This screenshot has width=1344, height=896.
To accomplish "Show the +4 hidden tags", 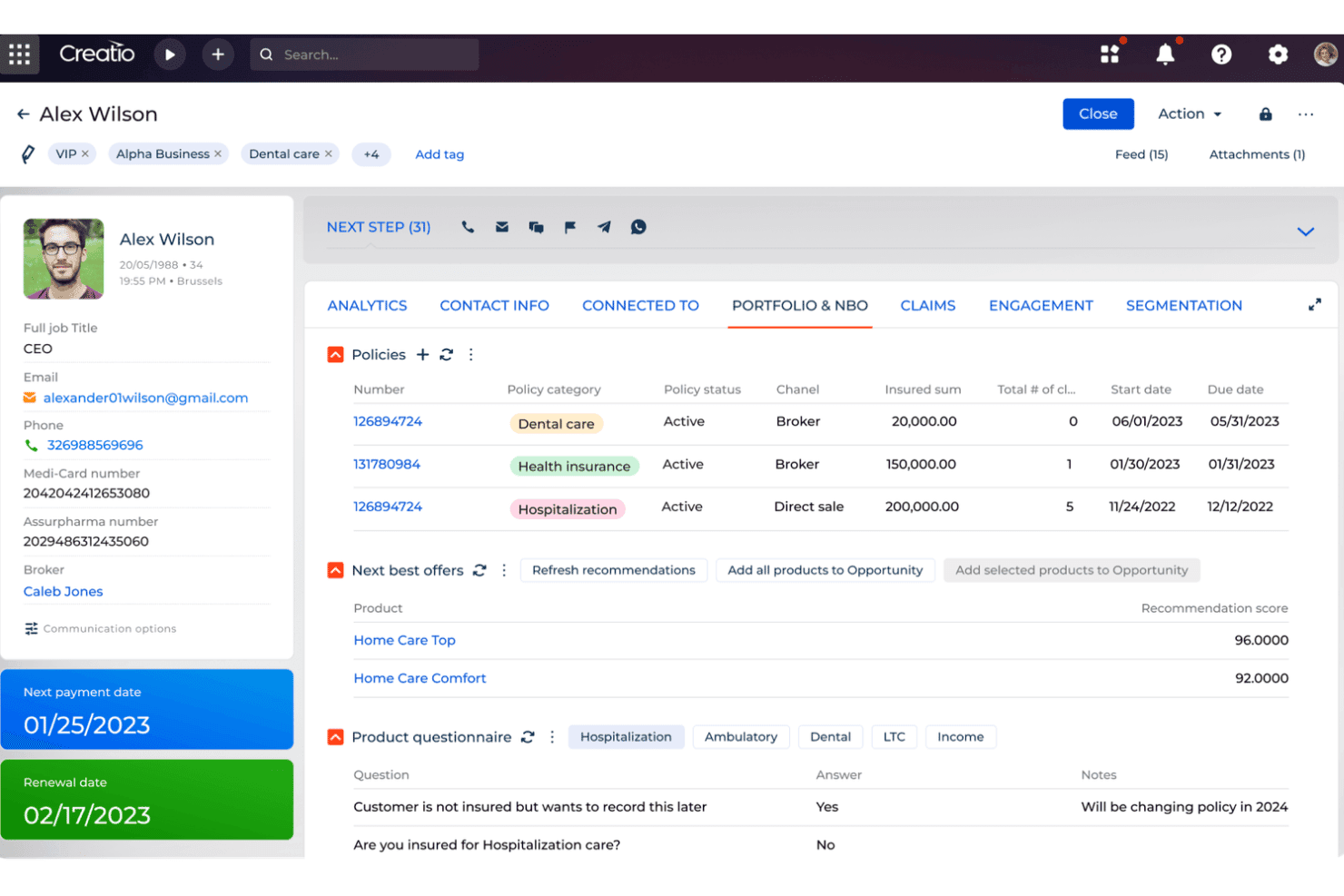I will click(x=371, y=154).
